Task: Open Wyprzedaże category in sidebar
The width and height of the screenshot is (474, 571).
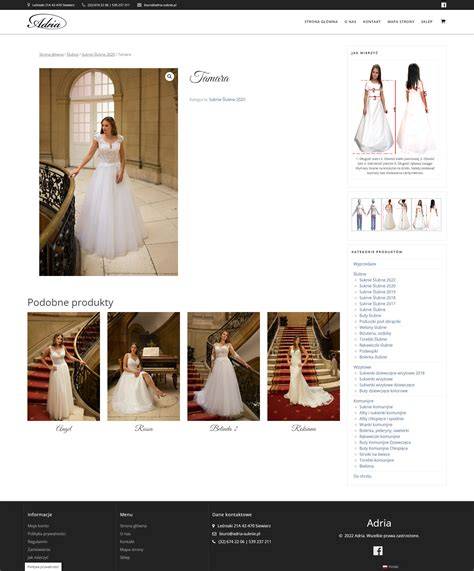Action: point(364,264)
